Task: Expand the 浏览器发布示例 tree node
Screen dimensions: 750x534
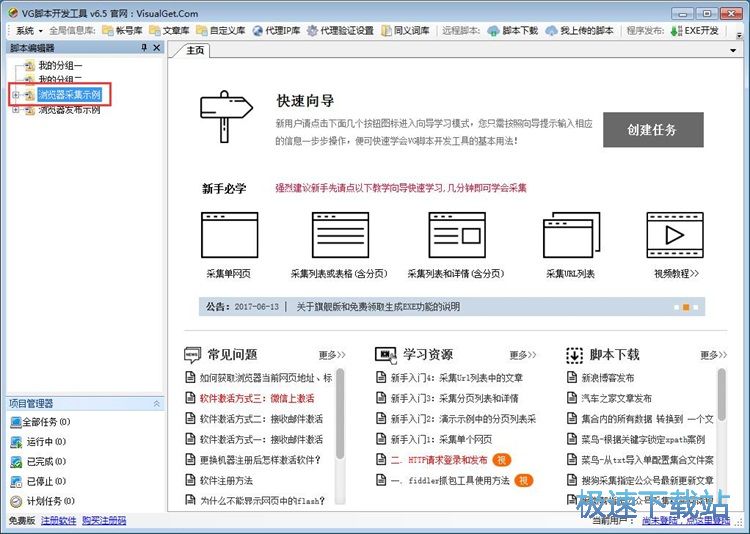Action: [x=15, y=110]
